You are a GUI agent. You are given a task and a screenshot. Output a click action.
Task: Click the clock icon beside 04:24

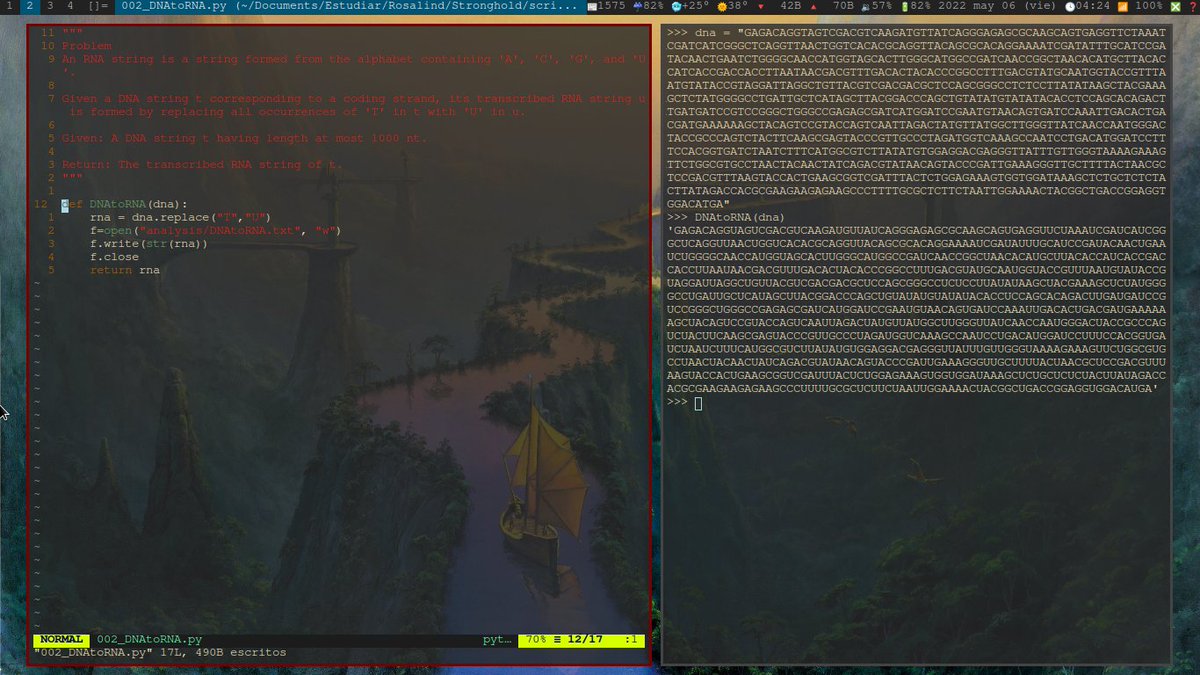pyautogui.click(x=1069, y=6)
